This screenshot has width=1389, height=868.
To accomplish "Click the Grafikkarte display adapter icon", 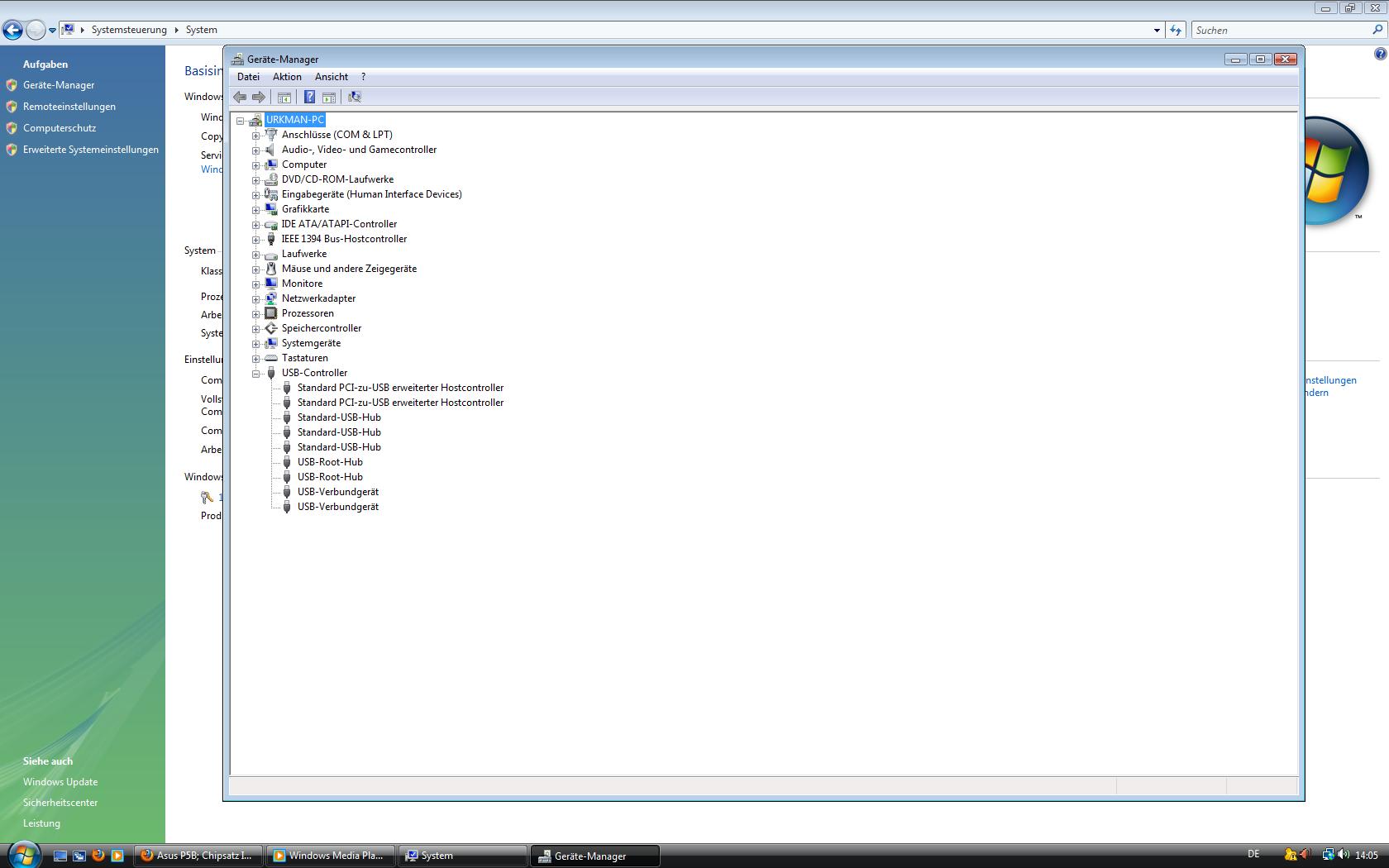I will coord(271,209).
